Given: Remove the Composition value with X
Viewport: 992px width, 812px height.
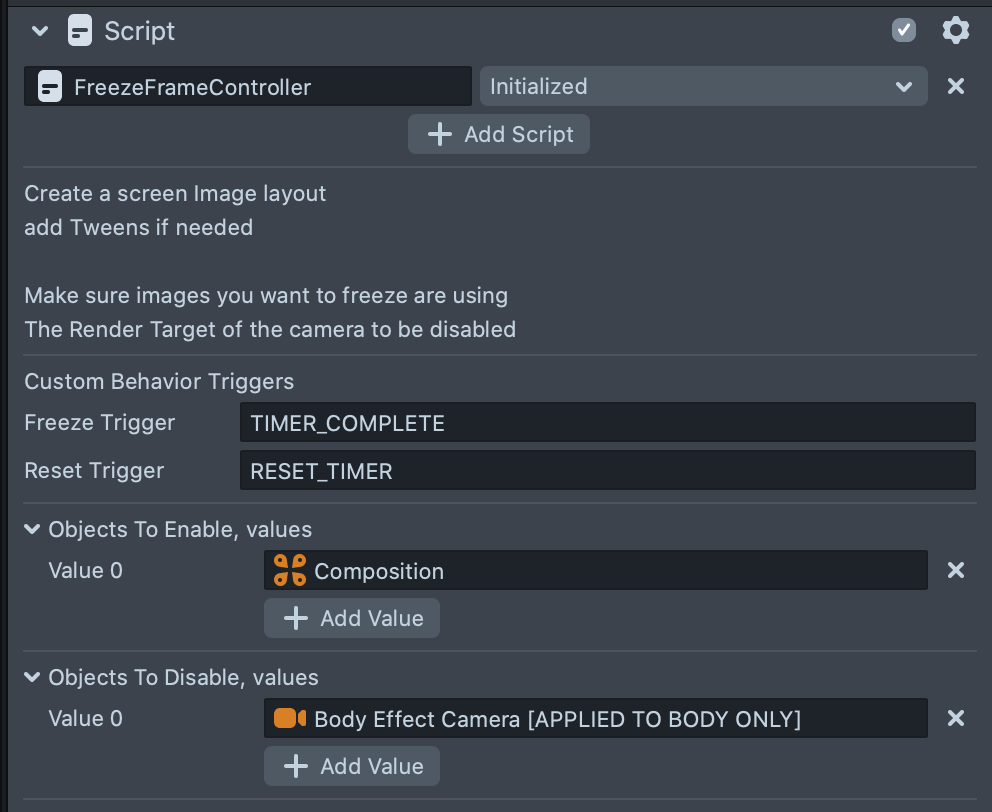Looking at the screenshot, I should point(955,571).
